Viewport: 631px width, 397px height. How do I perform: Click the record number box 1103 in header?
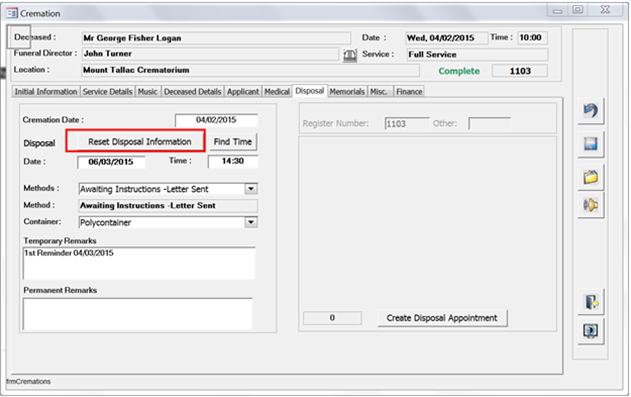tap(520, 71)
